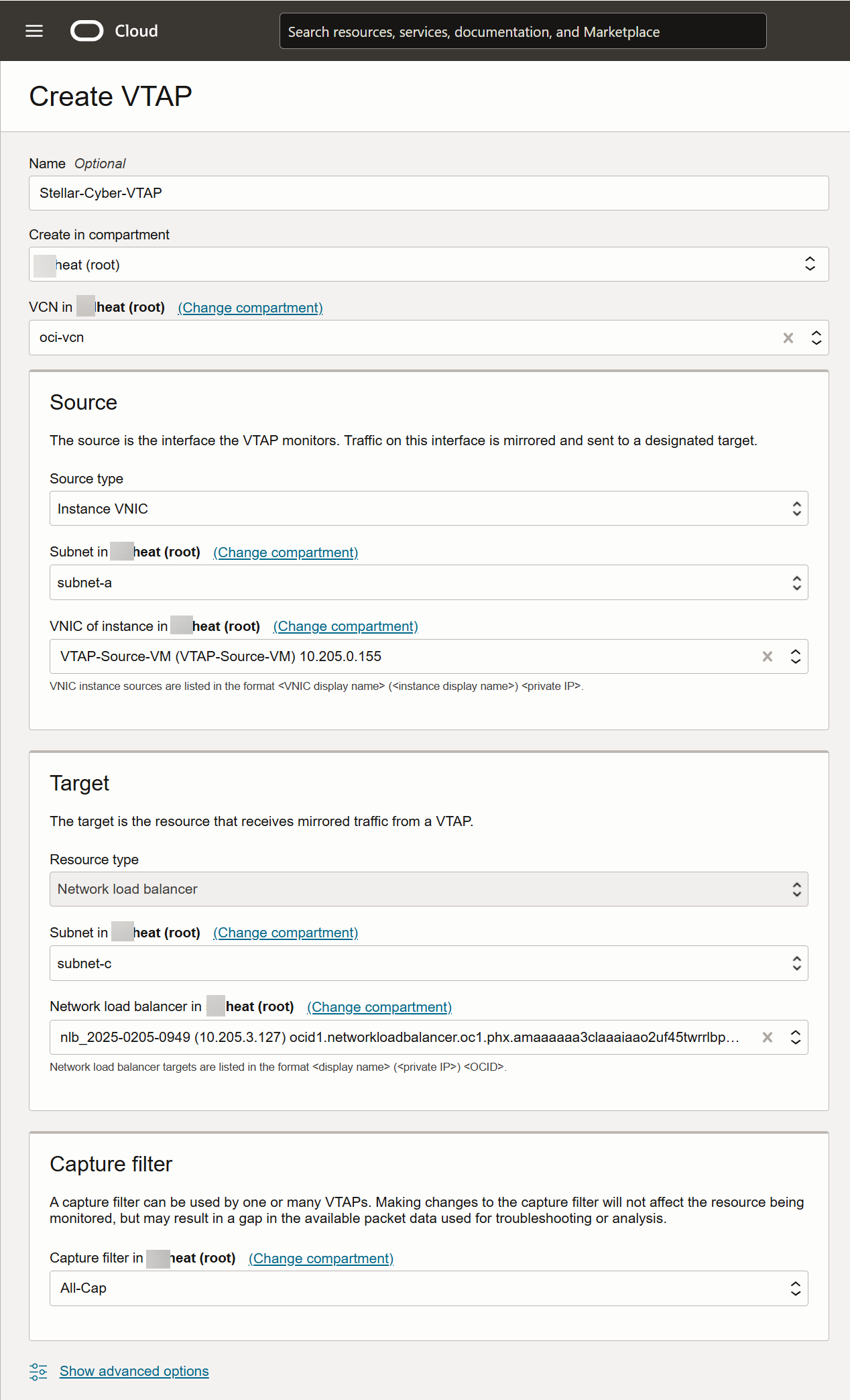
Task: Expand the oci-vcn VCN dropdown arrows
Action: (x=816, y=338)
